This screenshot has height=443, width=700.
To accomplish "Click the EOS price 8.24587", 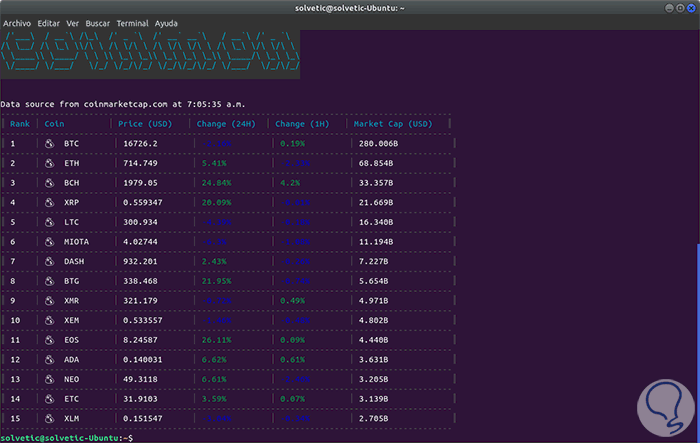I will click(x=140, y=340).
